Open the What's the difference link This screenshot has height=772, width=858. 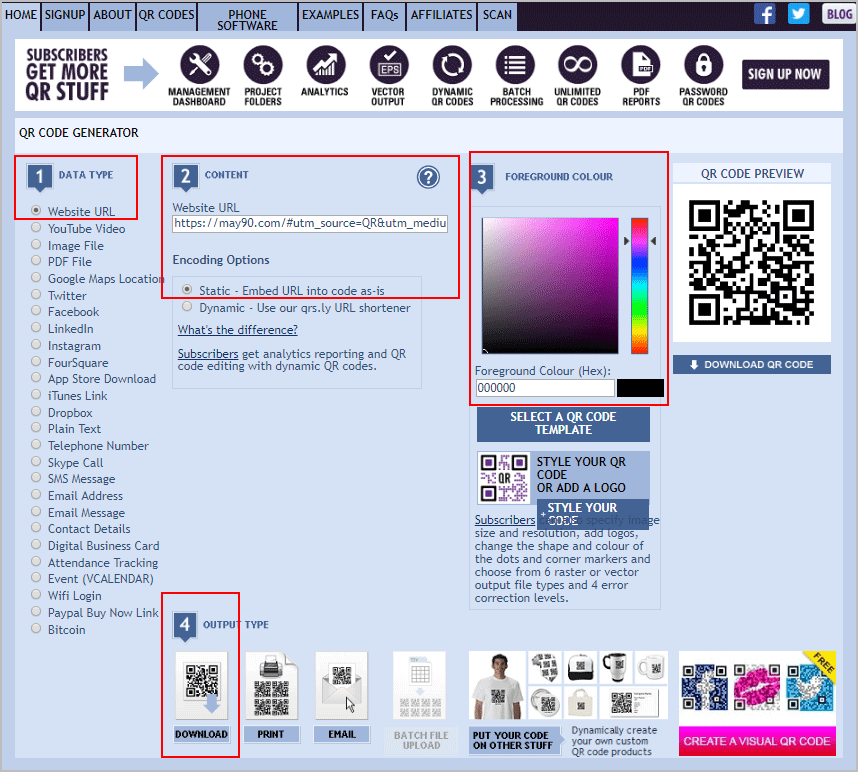click(x=237, y=329)
